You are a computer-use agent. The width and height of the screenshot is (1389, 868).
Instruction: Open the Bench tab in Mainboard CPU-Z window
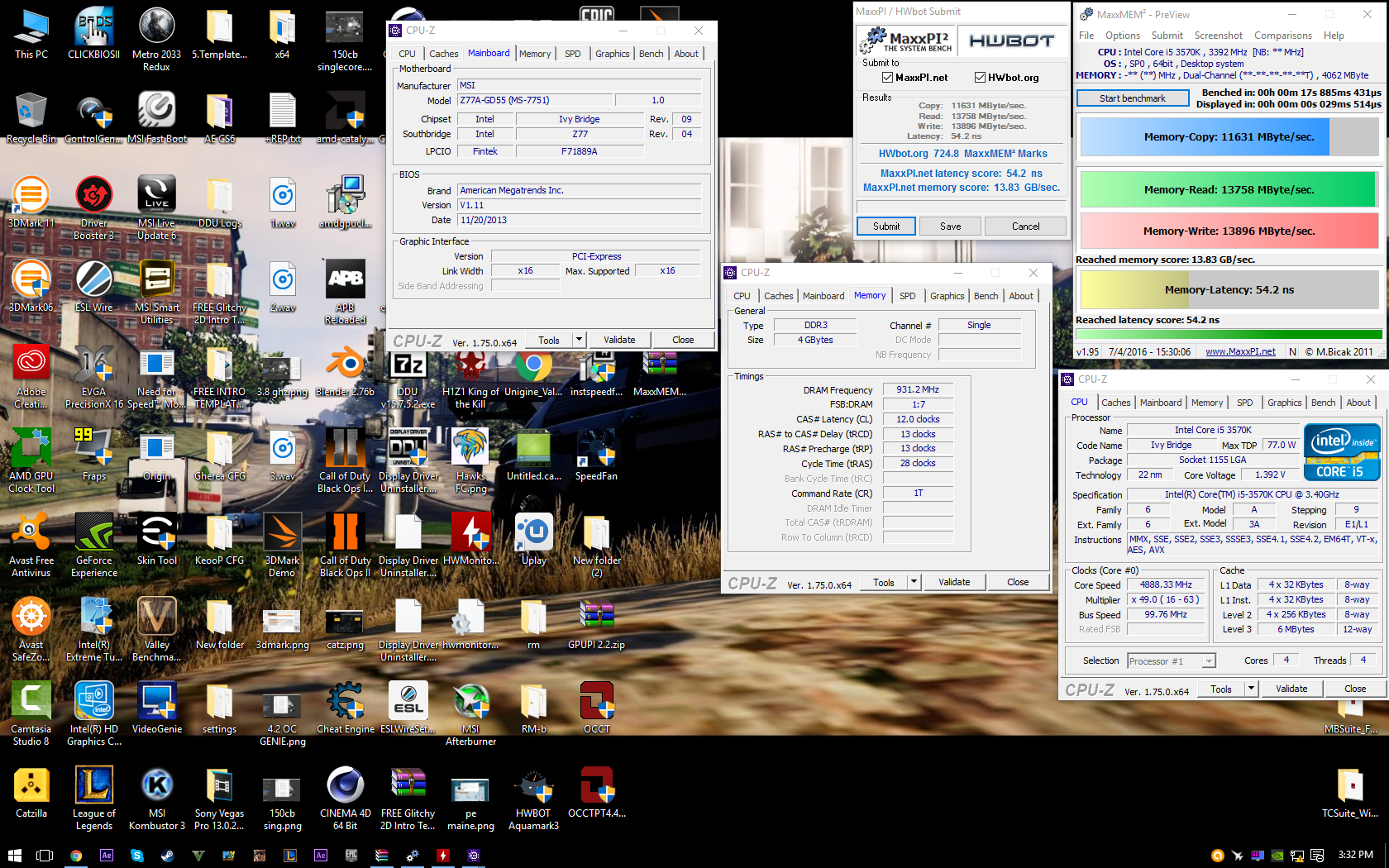(651, 54)
